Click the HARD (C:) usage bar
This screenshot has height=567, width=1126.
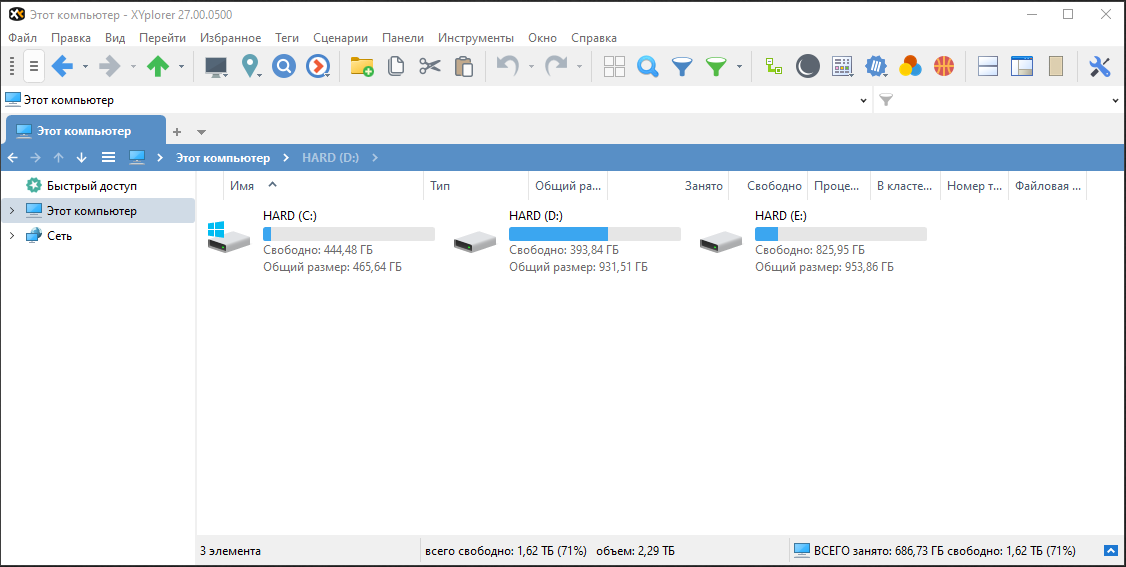click(x=349, y=234)
